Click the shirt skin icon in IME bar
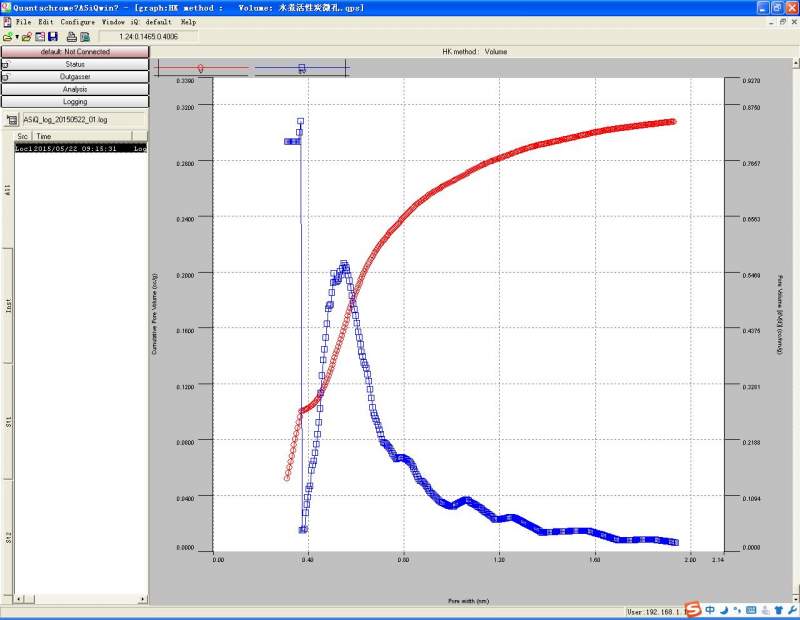Viewport: 800px width, 620px height. tap(779, 610)
